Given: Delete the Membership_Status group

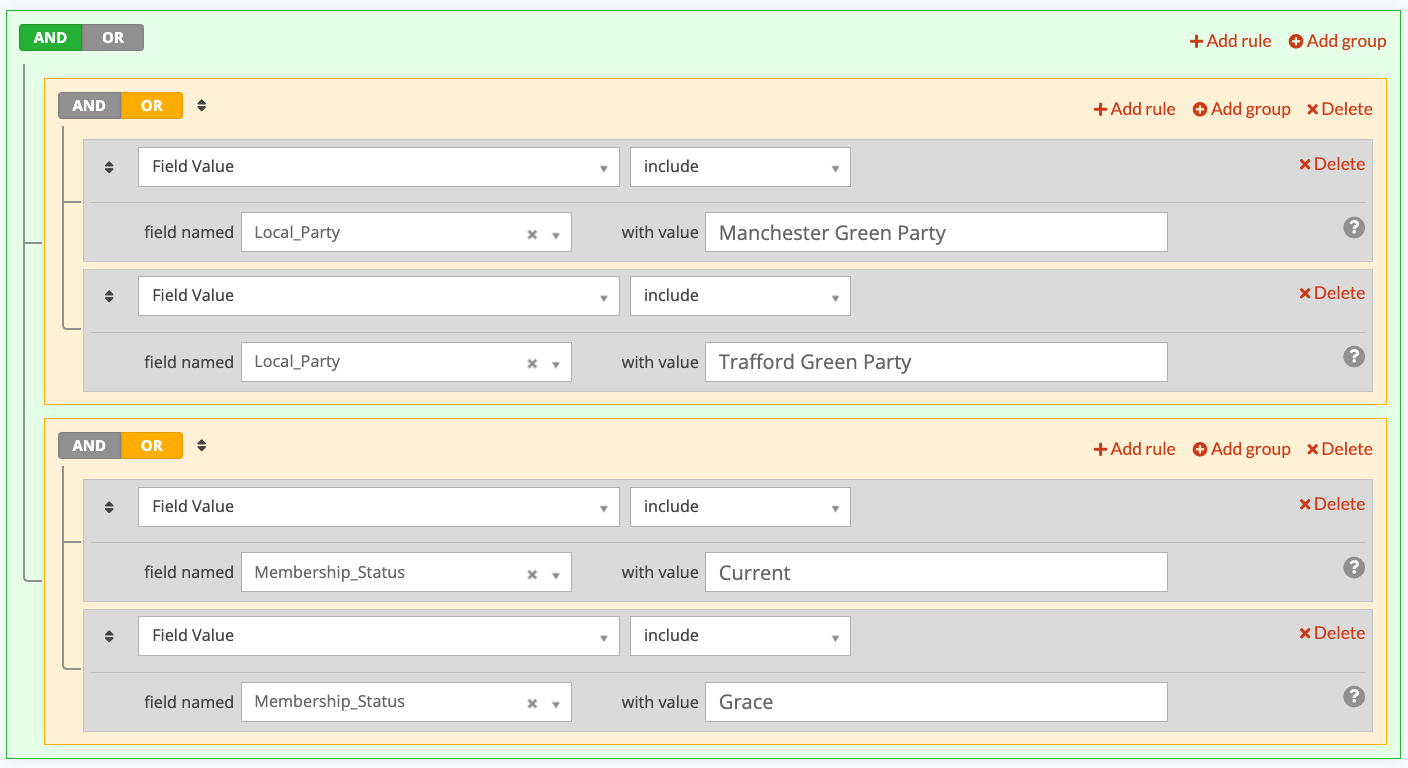Looking at the screenshot, I should coord(1339,449).
